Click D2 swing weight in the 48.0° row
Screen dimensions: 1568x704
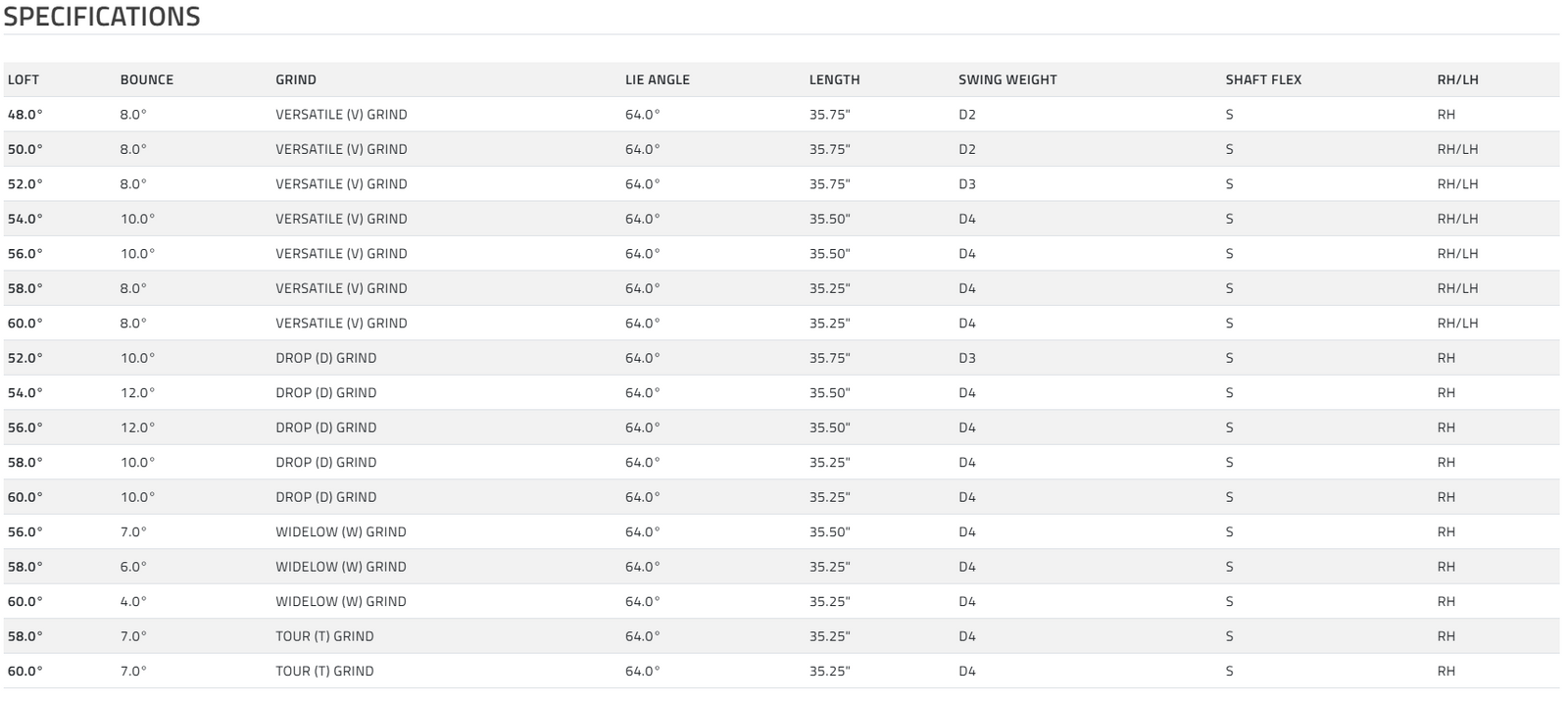point(967,115)
